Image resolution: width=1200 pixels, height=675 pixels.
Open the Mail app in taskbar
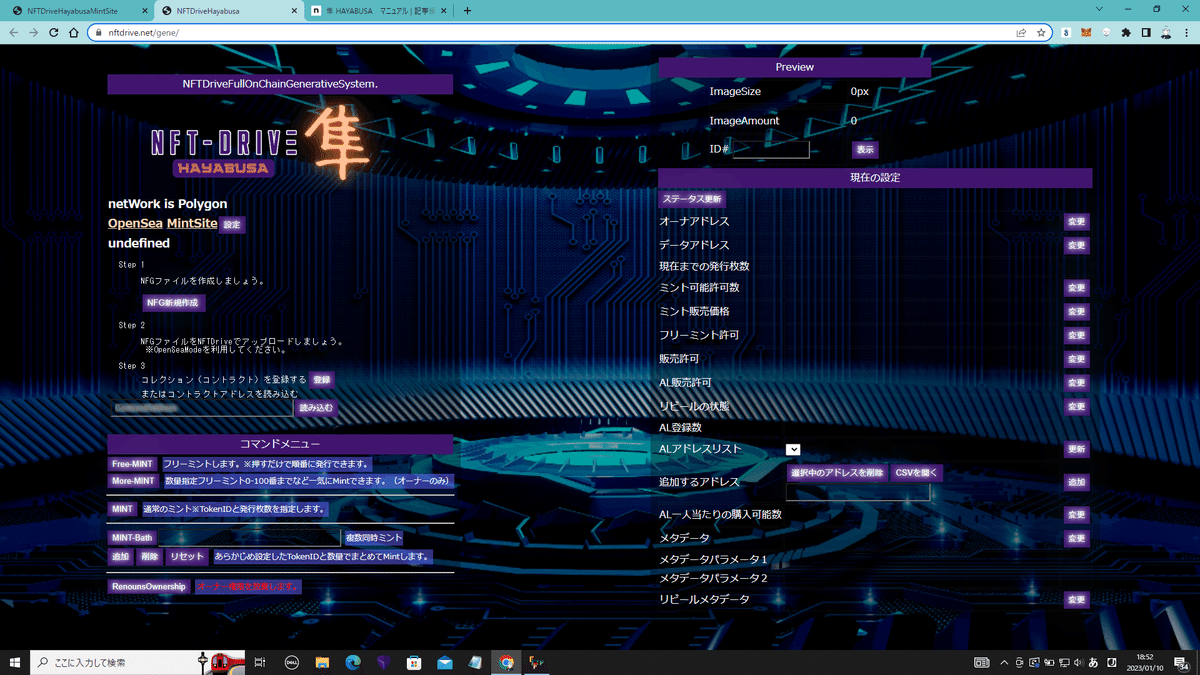445,662
